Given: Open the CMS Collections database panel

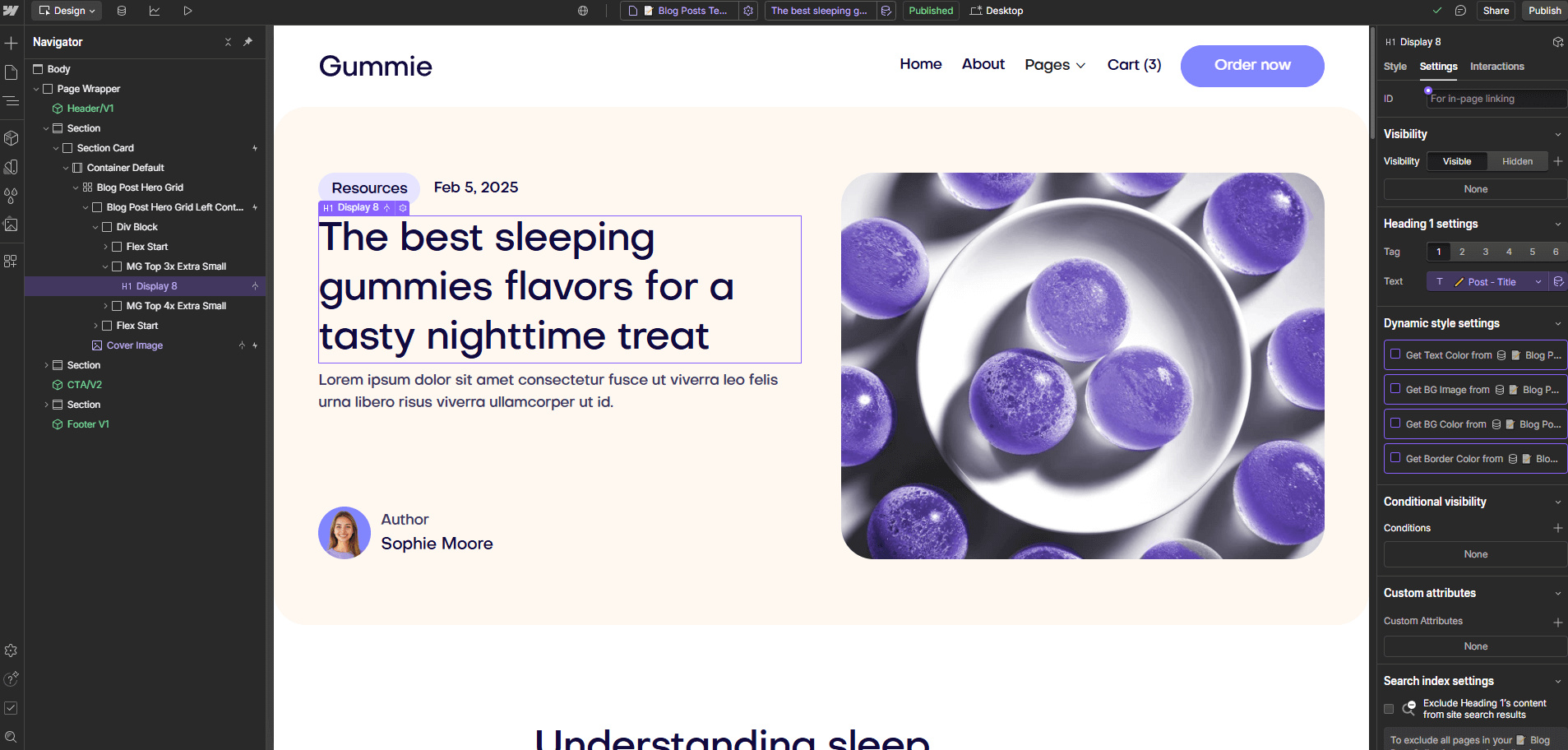Looking at the screenshot, I should (122, 11).
